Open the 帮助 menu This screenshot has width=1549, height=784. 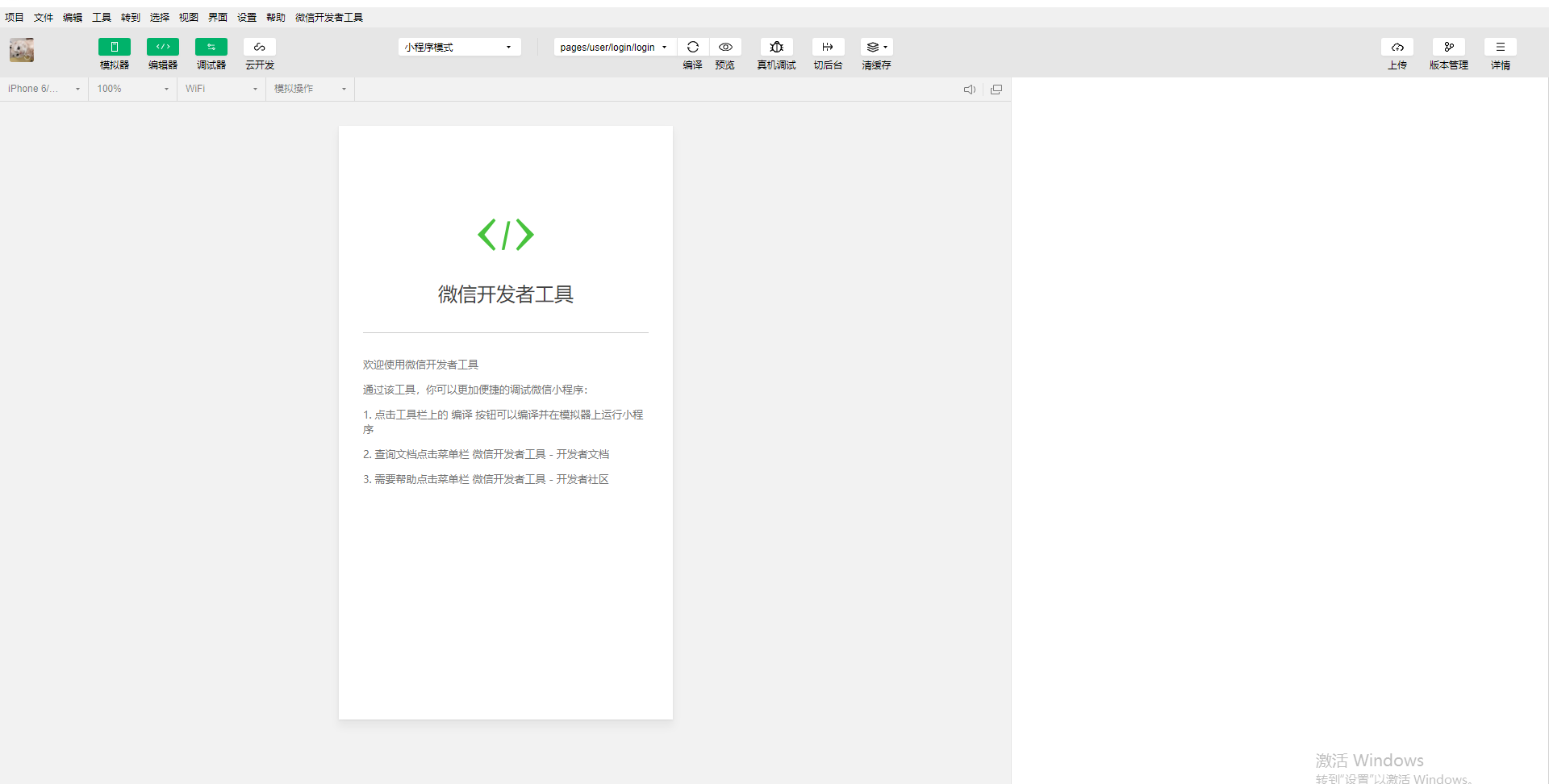(276, 17)
